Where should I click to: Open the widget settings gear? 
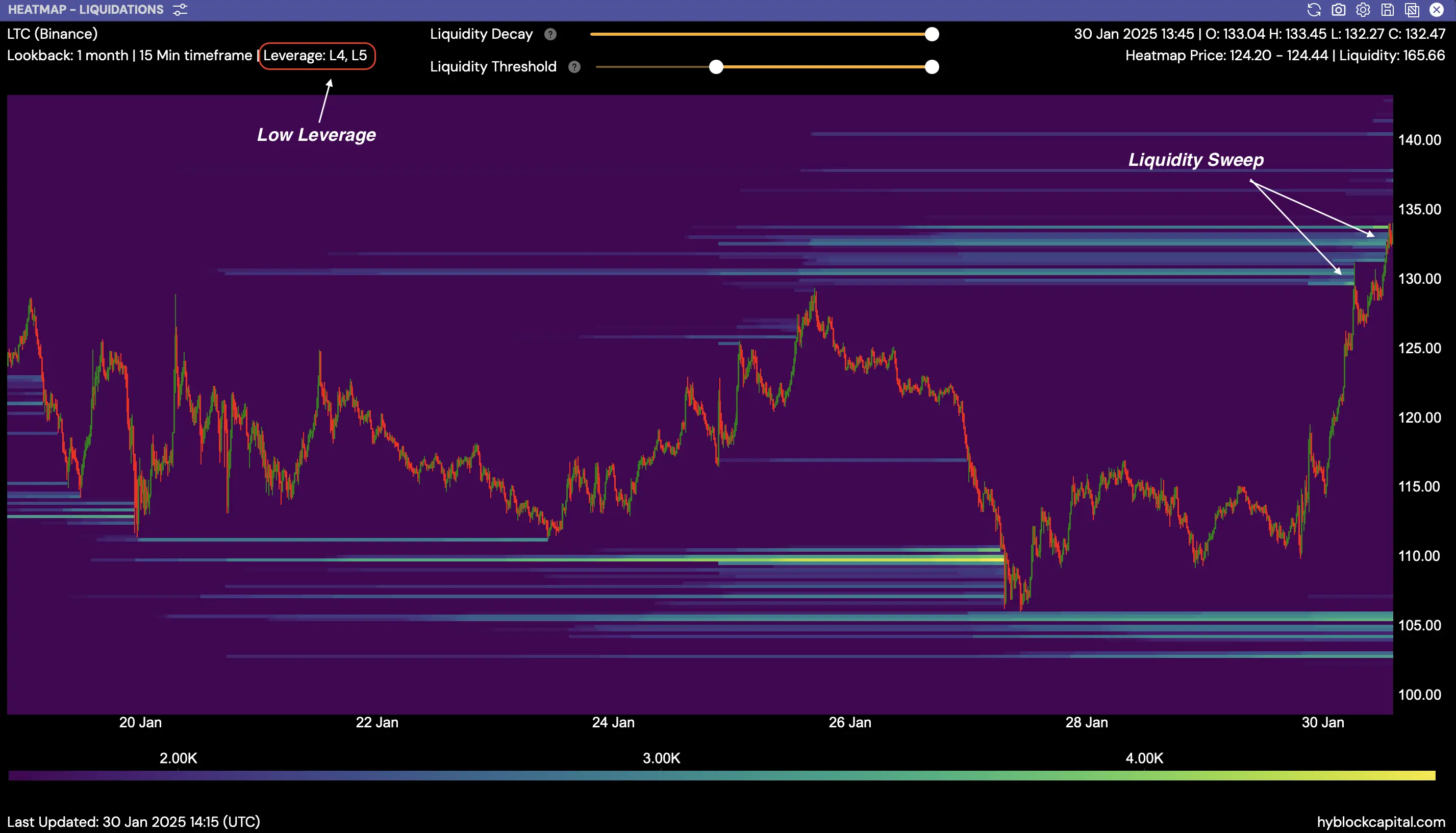tap(1363, 10)
